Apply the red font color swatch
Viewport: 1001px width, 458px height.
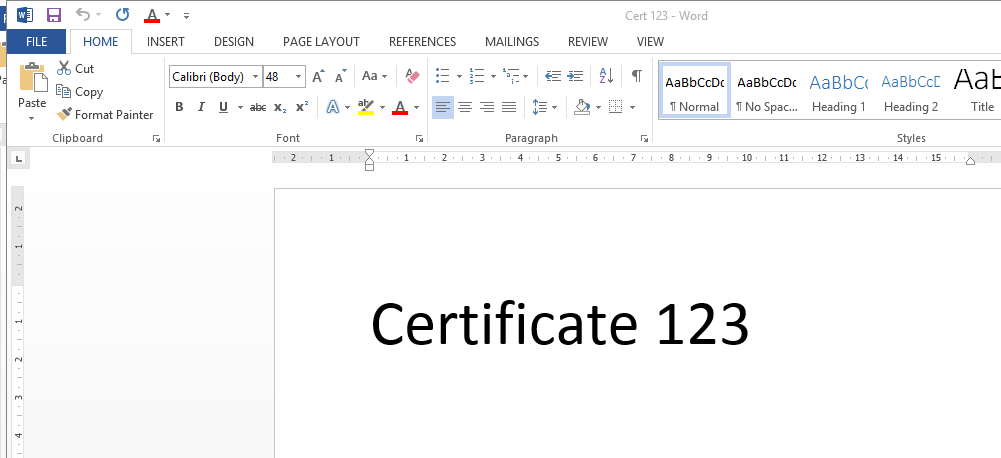(x=400, y=107)
